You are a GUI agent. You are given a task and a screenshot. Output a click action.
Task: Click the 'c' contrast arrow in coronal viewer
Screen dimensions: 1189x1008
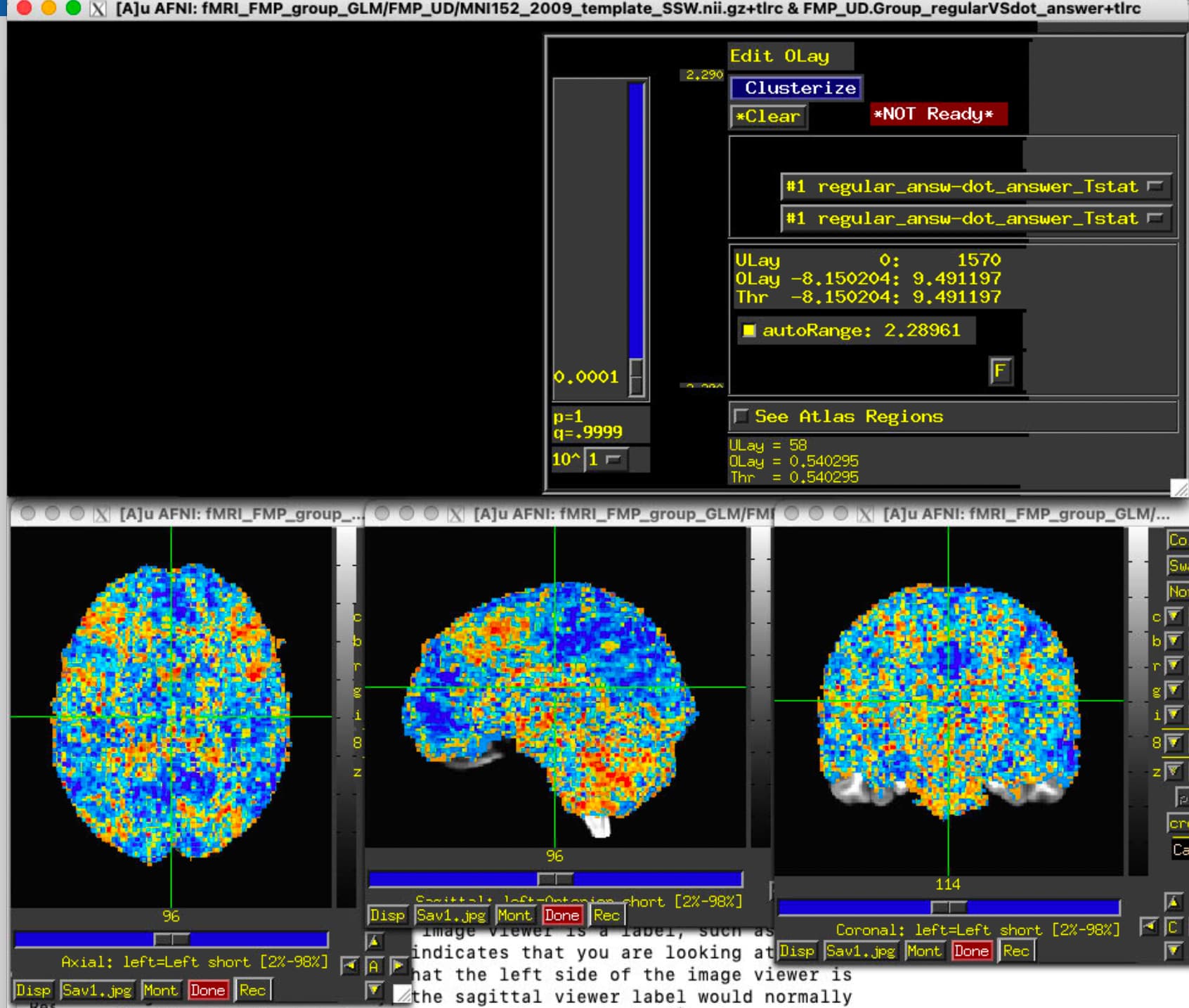(x=1173, y=617)
